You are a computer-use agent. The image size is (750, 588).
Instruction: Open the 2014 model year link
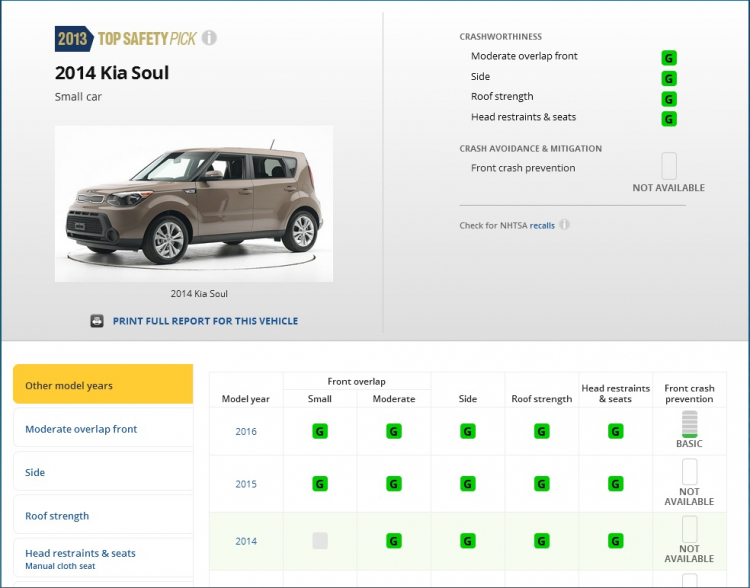click(246, 541)
